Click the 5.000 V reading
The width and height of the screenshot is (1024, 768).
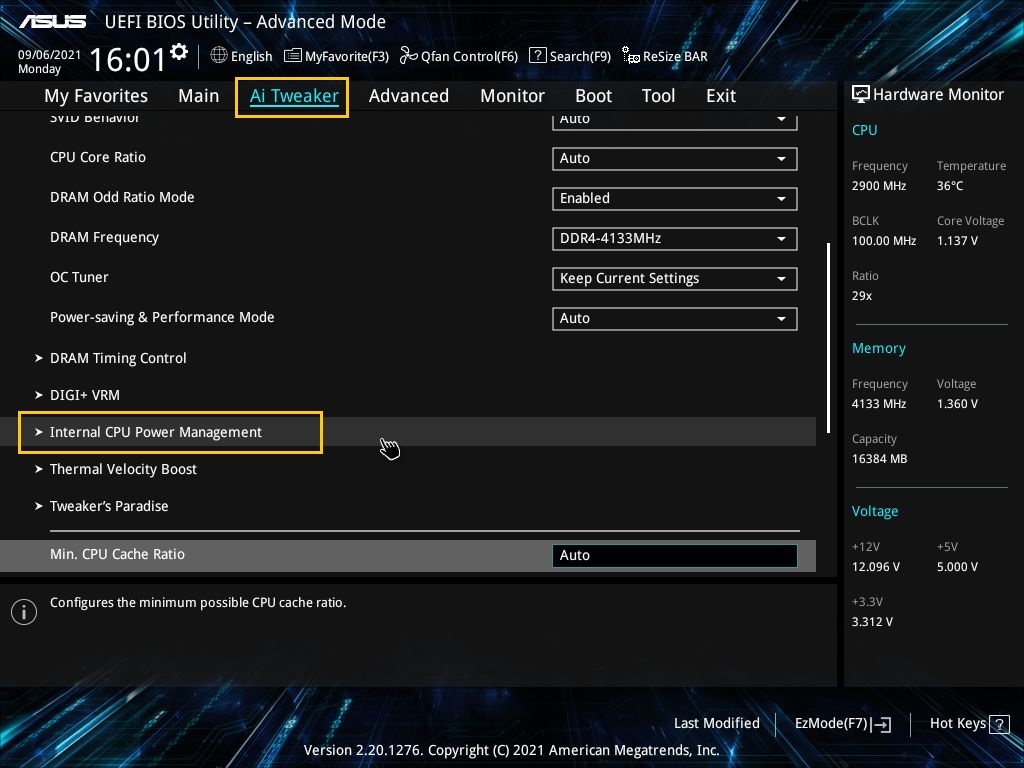click(x=957, y=567)
